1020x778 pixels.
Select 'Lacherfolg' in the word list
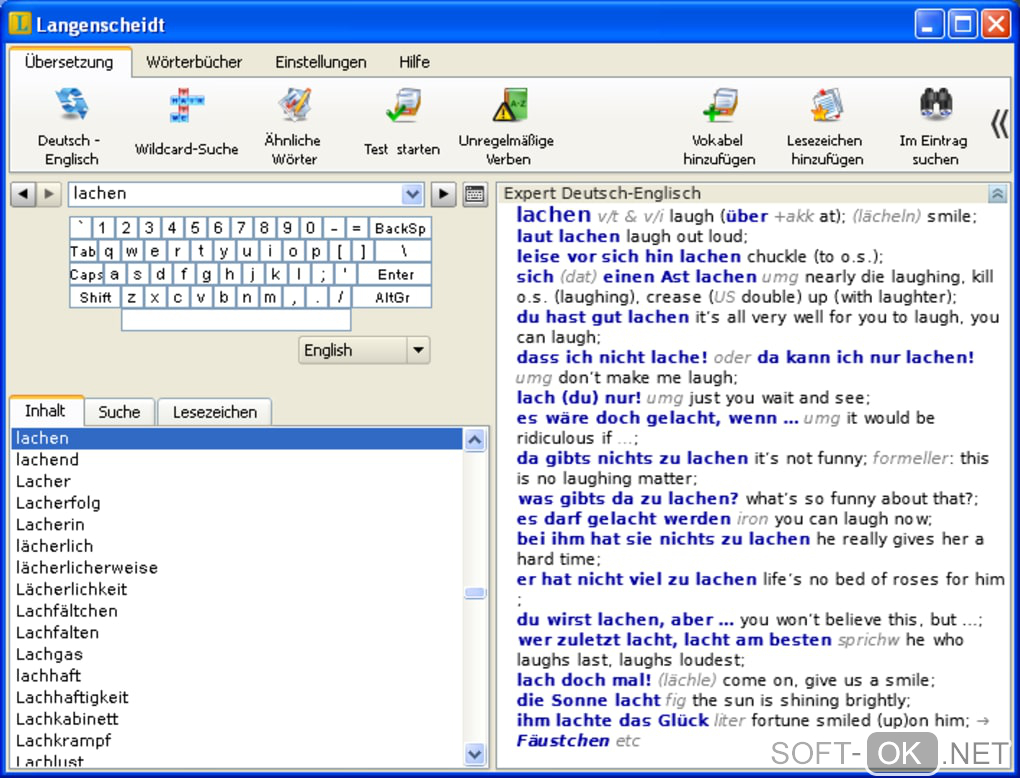(237, 503)
